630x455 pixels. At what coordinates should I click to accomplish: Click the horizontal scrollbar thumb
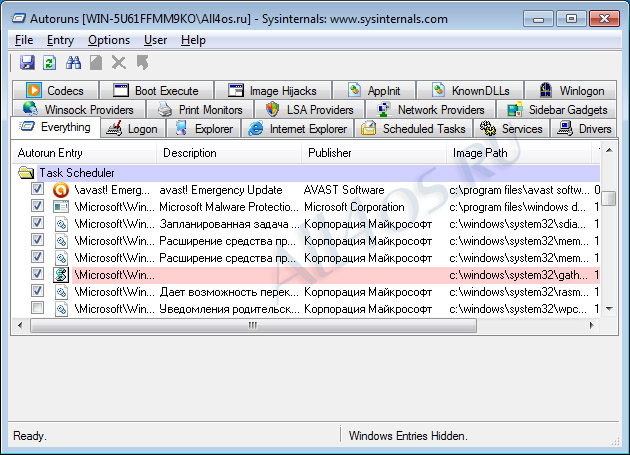[253, 325]
